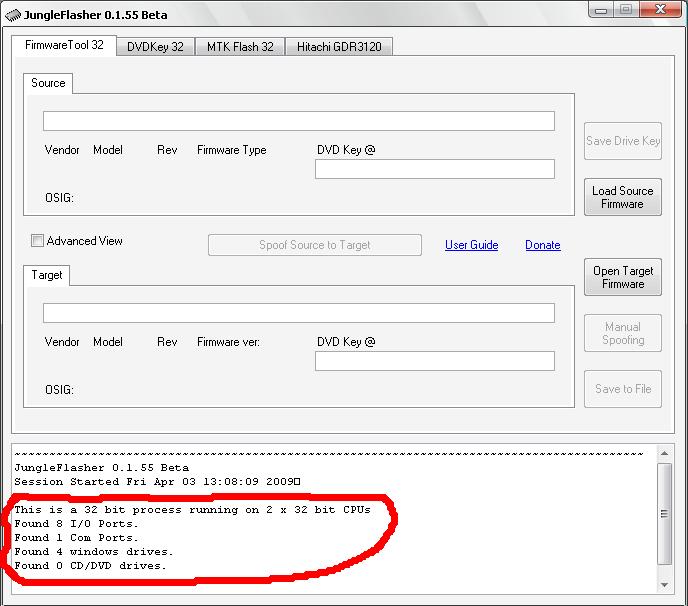
Task: Click the Manual Spoofing button
Action: 623,333
